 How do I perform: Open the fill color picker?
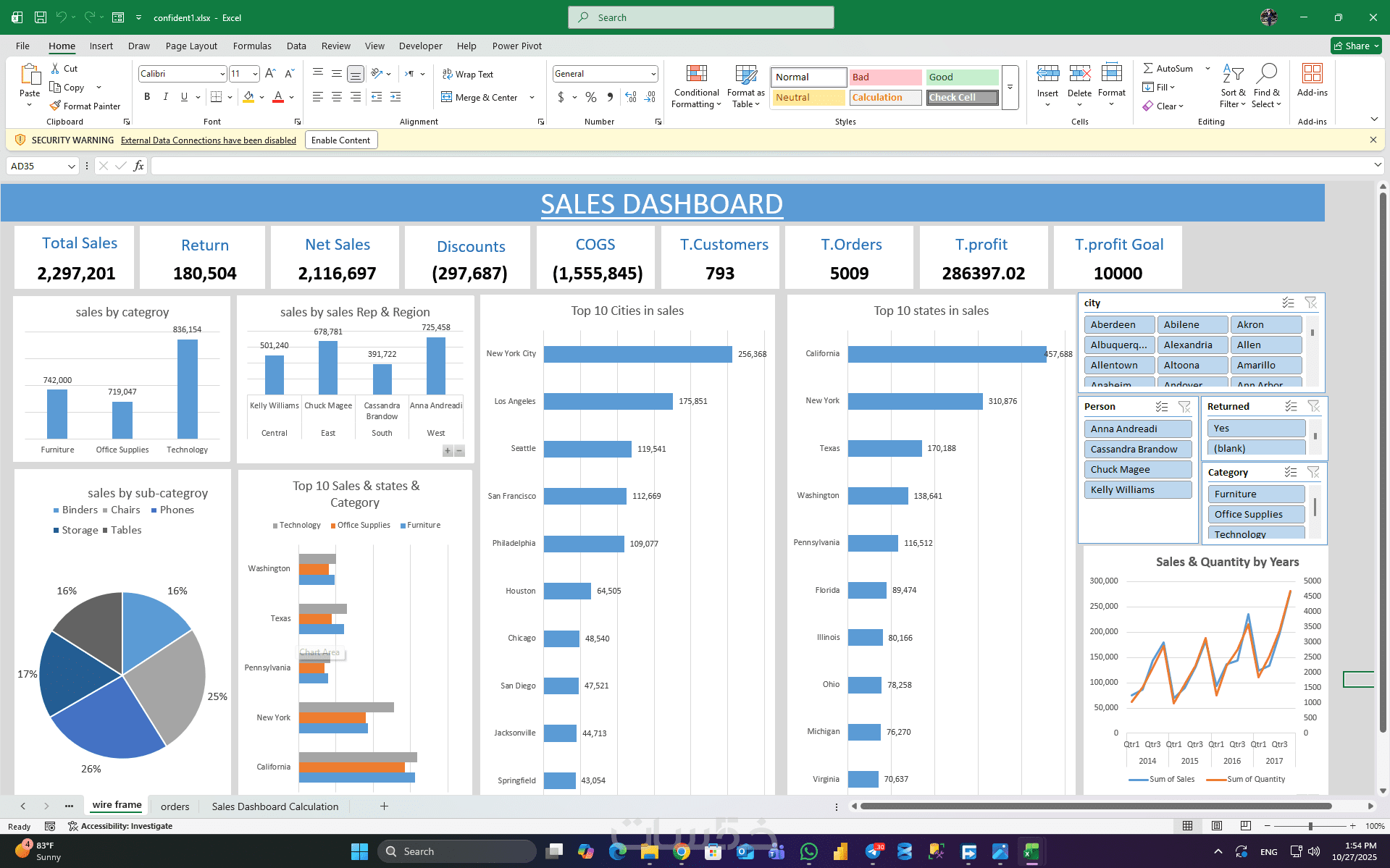(x=261, y=97)
